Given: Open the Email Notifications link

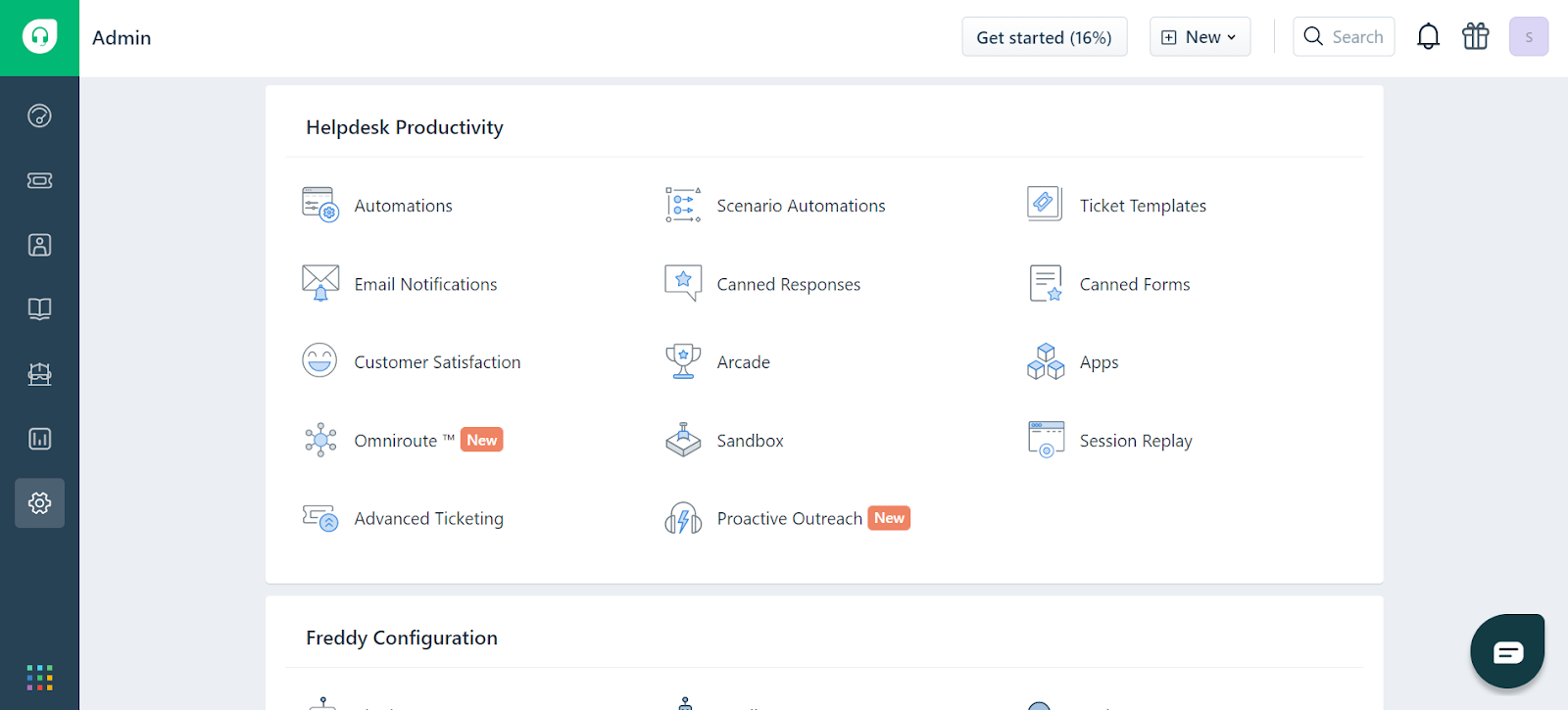Looking at the screenshot, I should (425, 284).
